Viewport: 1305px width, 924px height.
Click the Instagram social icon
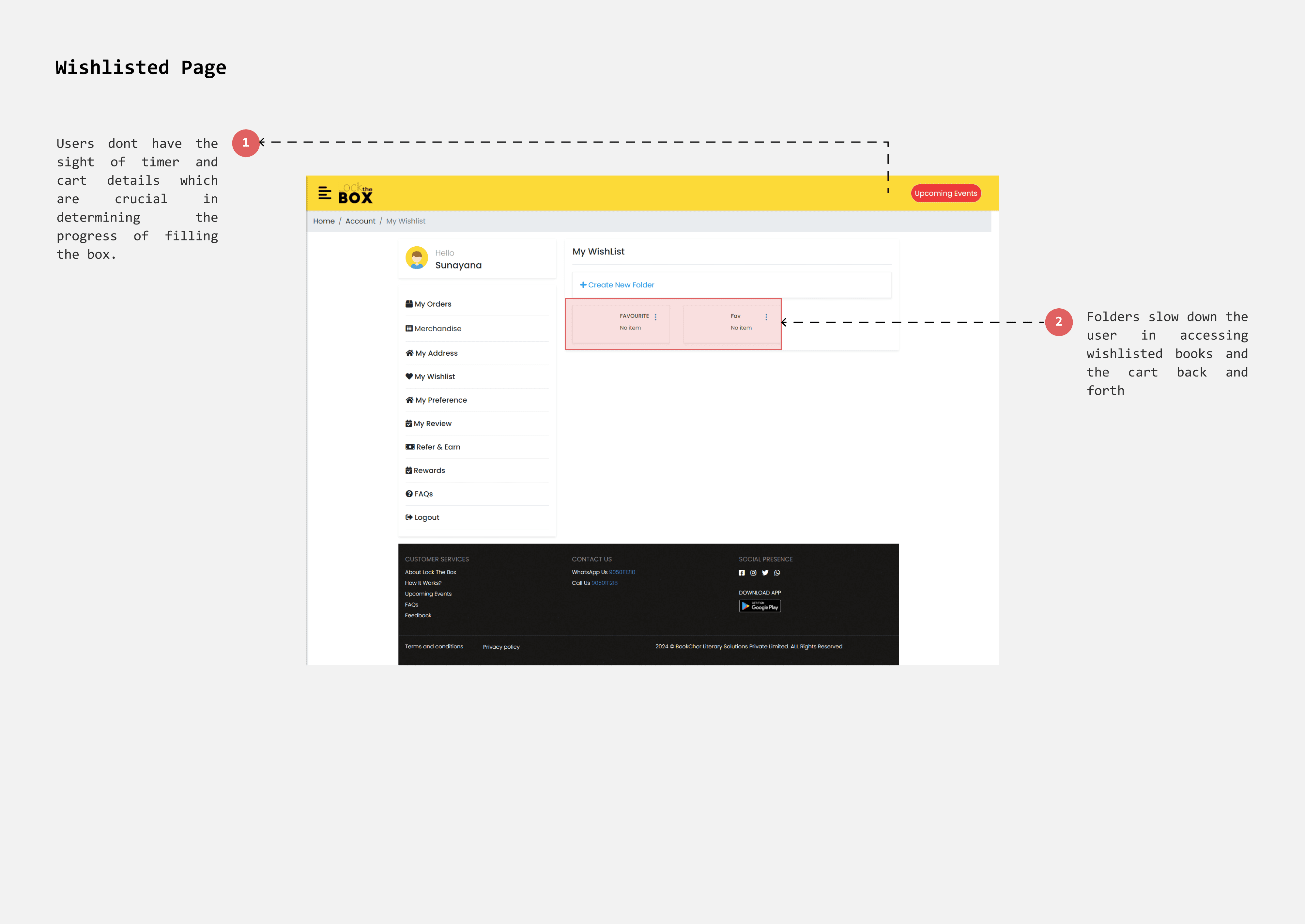point(753,573)
